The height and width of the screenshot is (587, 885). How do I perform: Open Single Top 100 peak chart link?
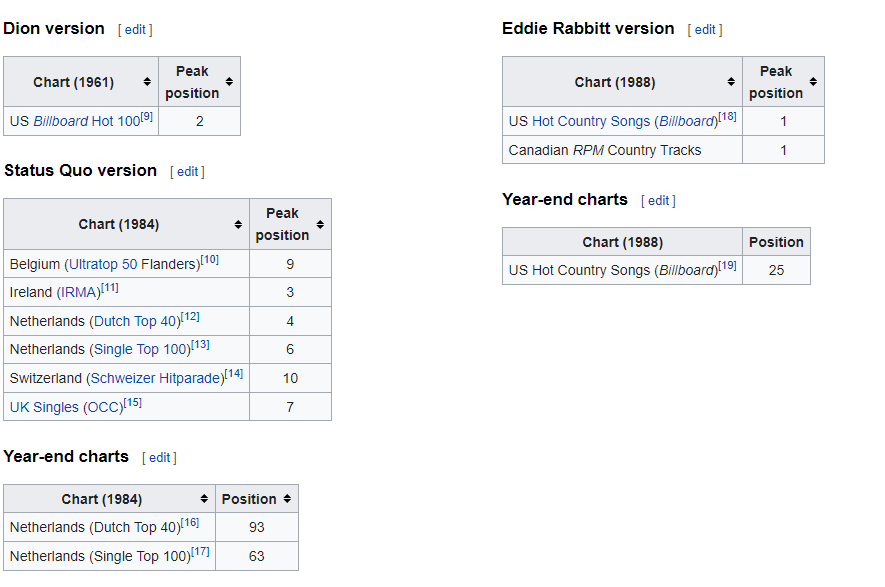141,349
